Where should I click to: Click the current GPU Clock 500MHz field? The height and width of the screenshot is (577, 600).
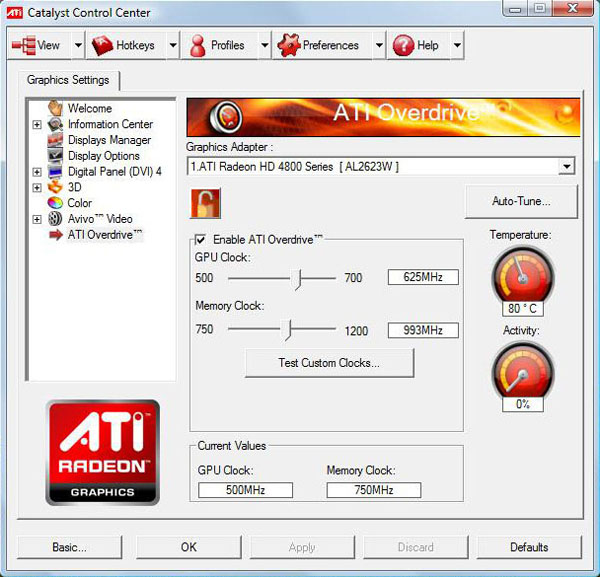(245, 490)
